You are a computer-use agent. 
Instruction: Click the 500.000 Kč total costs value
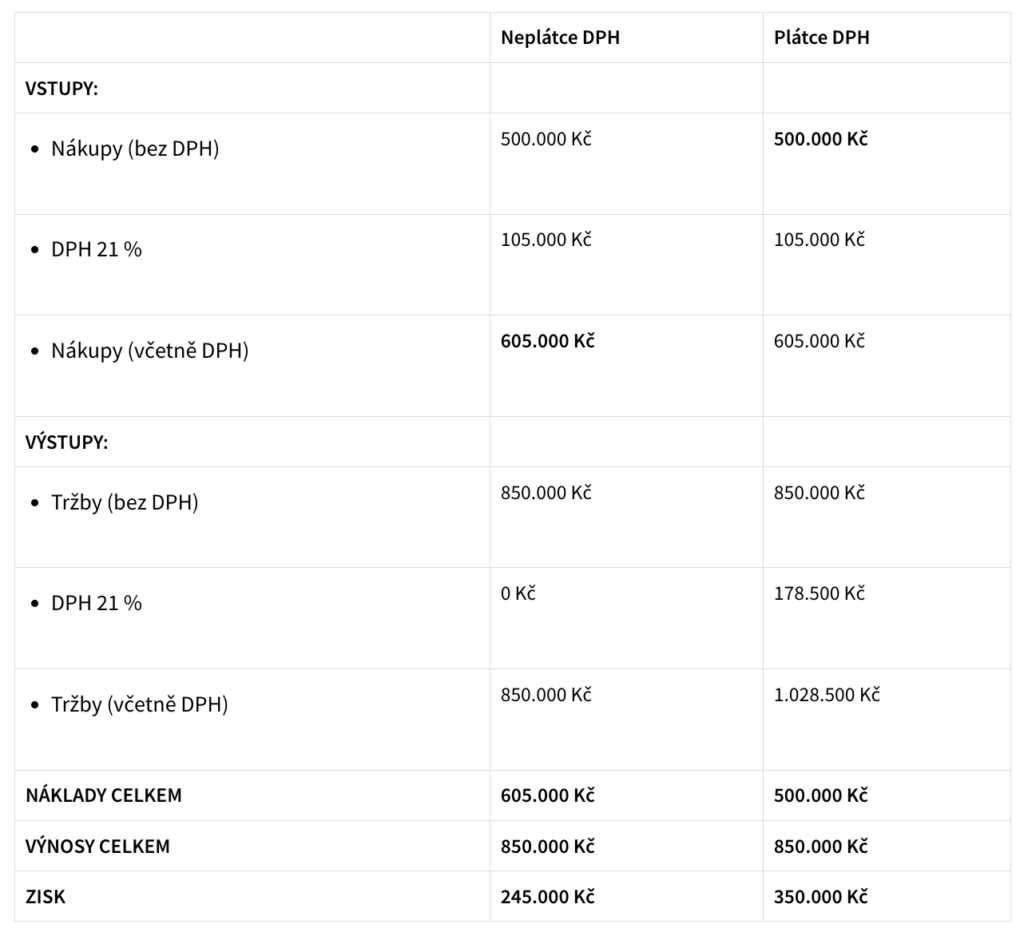pos(820,796)
